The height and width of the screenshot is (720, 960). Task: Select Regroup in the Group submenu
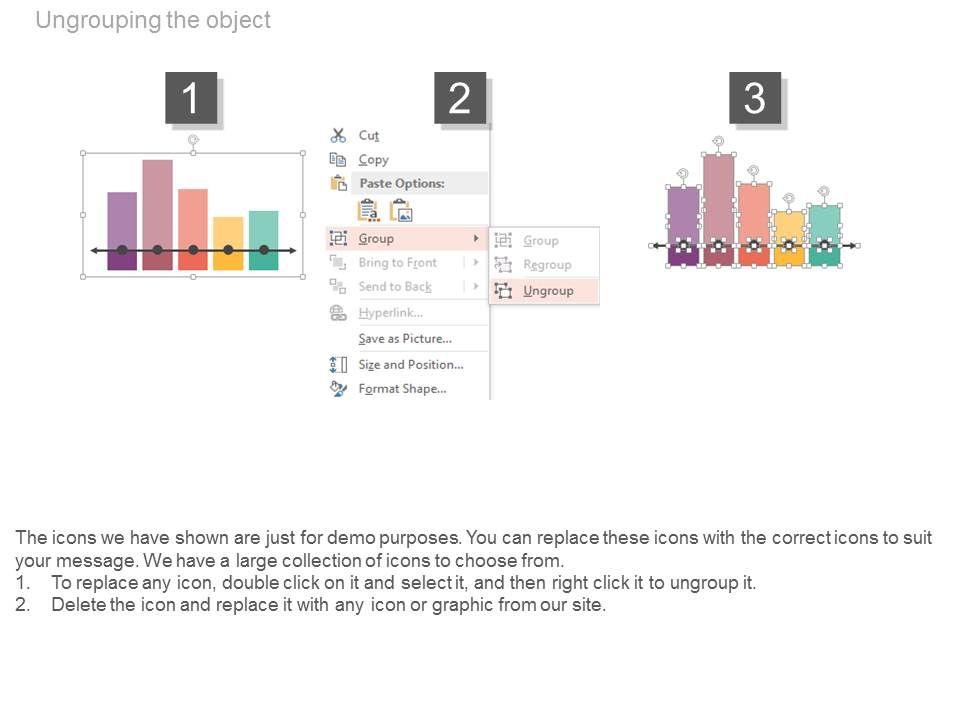pyautogui.click(x=547, y=265)
